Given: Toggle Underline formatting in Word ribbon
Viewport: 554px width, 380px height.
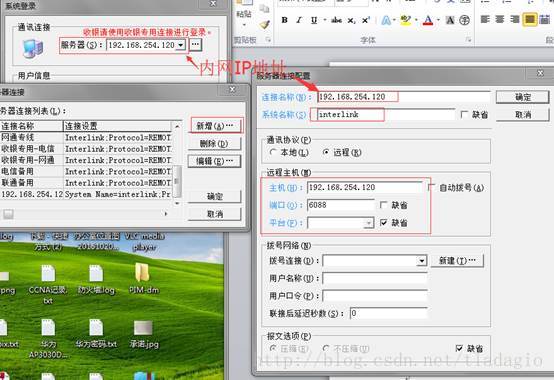Looking at the screenshot, I should (x=314, y=20).
